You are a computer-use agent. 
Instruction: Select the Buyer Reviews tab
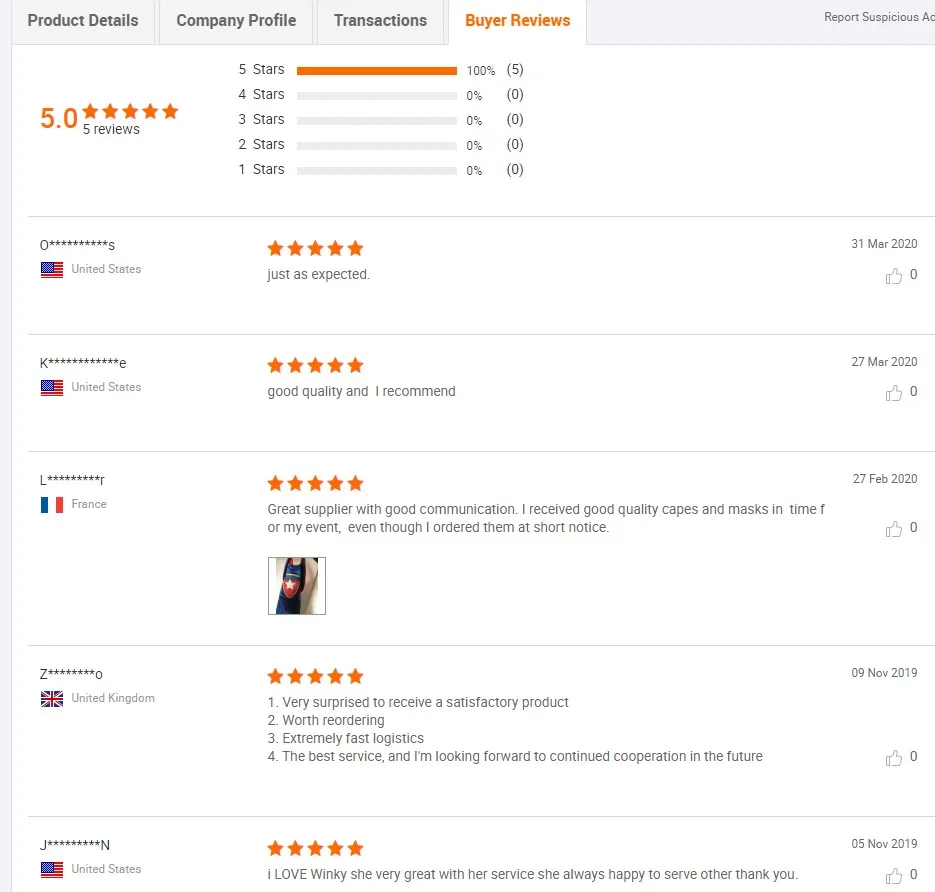[x=518, y=21]
